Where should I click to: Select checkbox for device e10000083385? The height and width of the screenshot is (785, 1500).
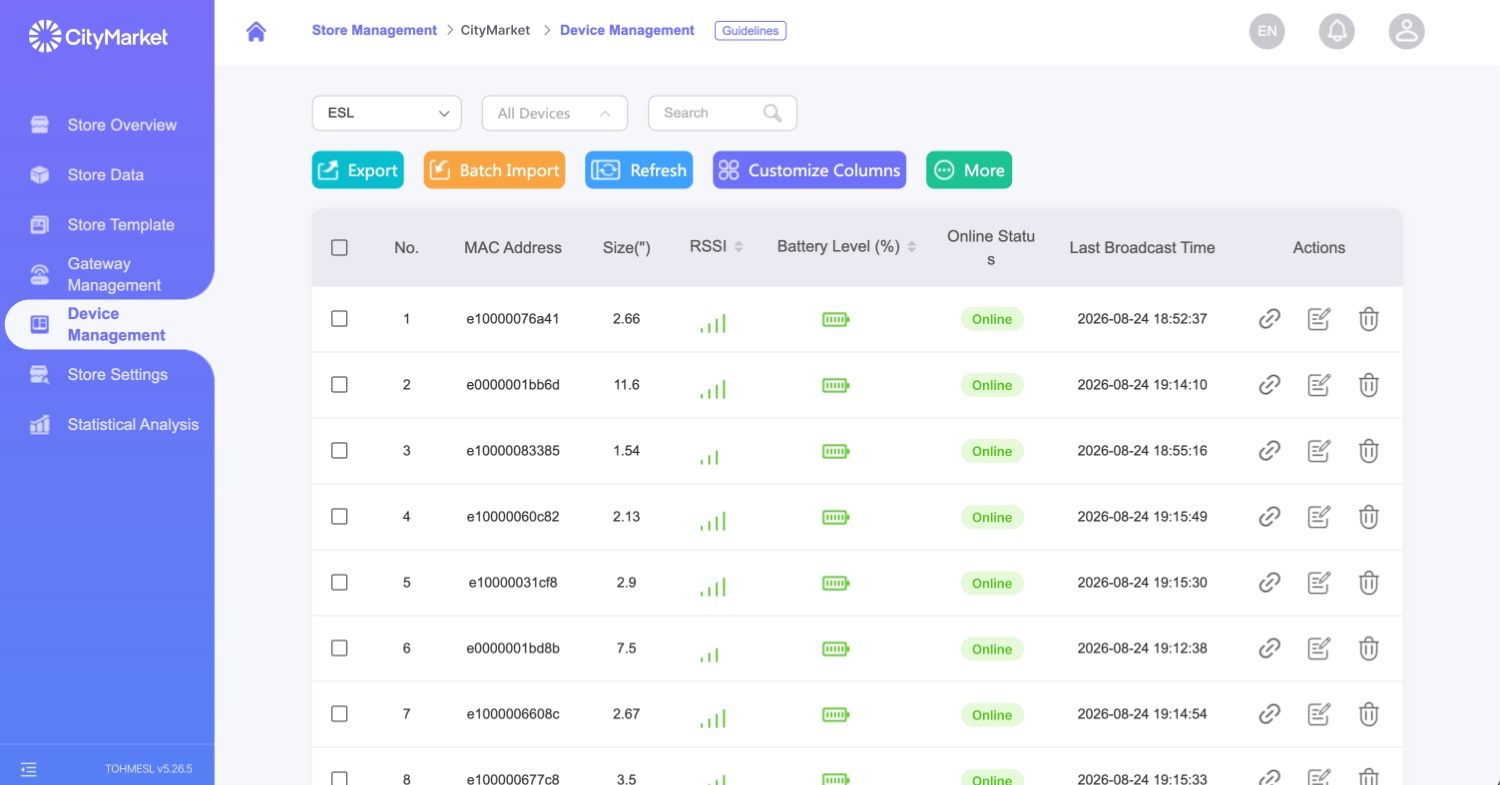point(339,451)
